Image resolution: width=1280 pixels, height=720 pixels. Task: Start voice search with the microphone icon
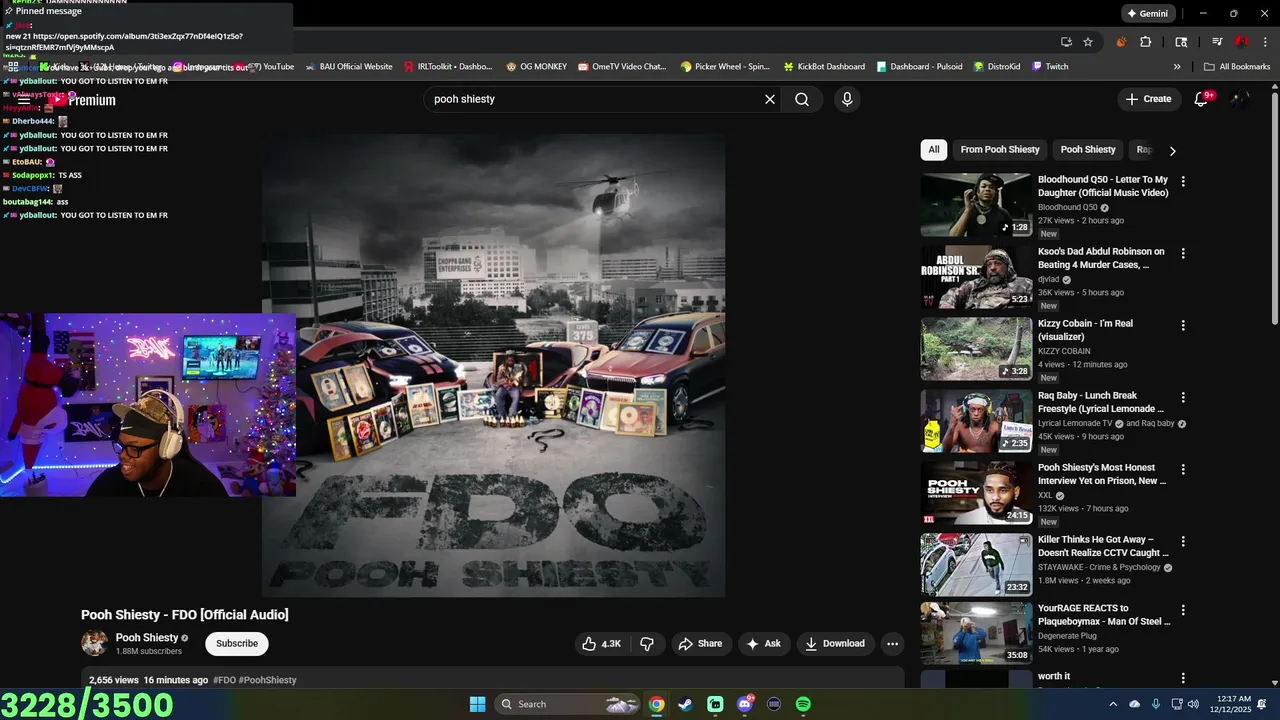point(847,99)
